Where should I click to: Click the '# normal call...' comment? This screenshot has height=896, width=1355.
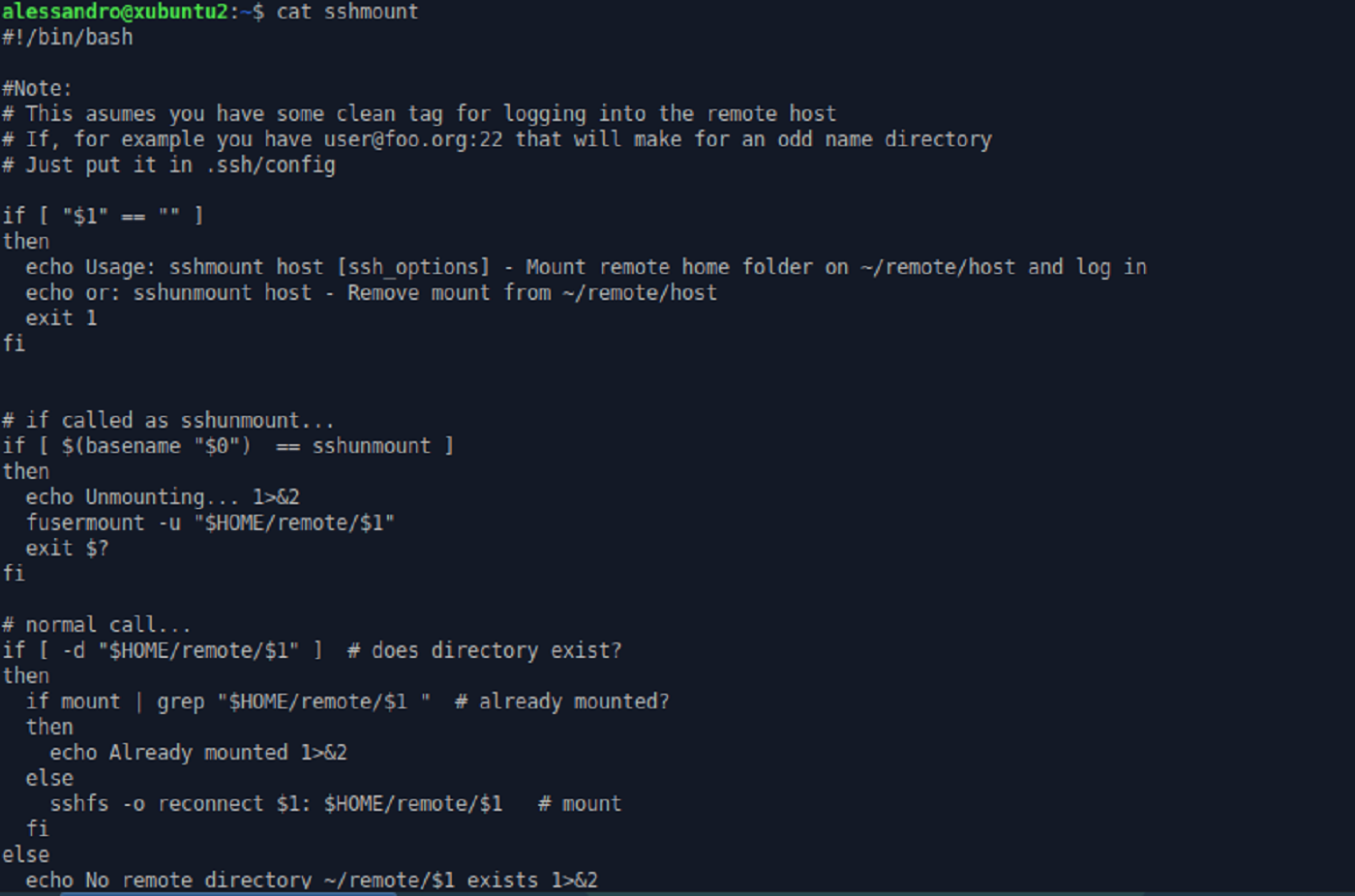[x=96, y=625]
